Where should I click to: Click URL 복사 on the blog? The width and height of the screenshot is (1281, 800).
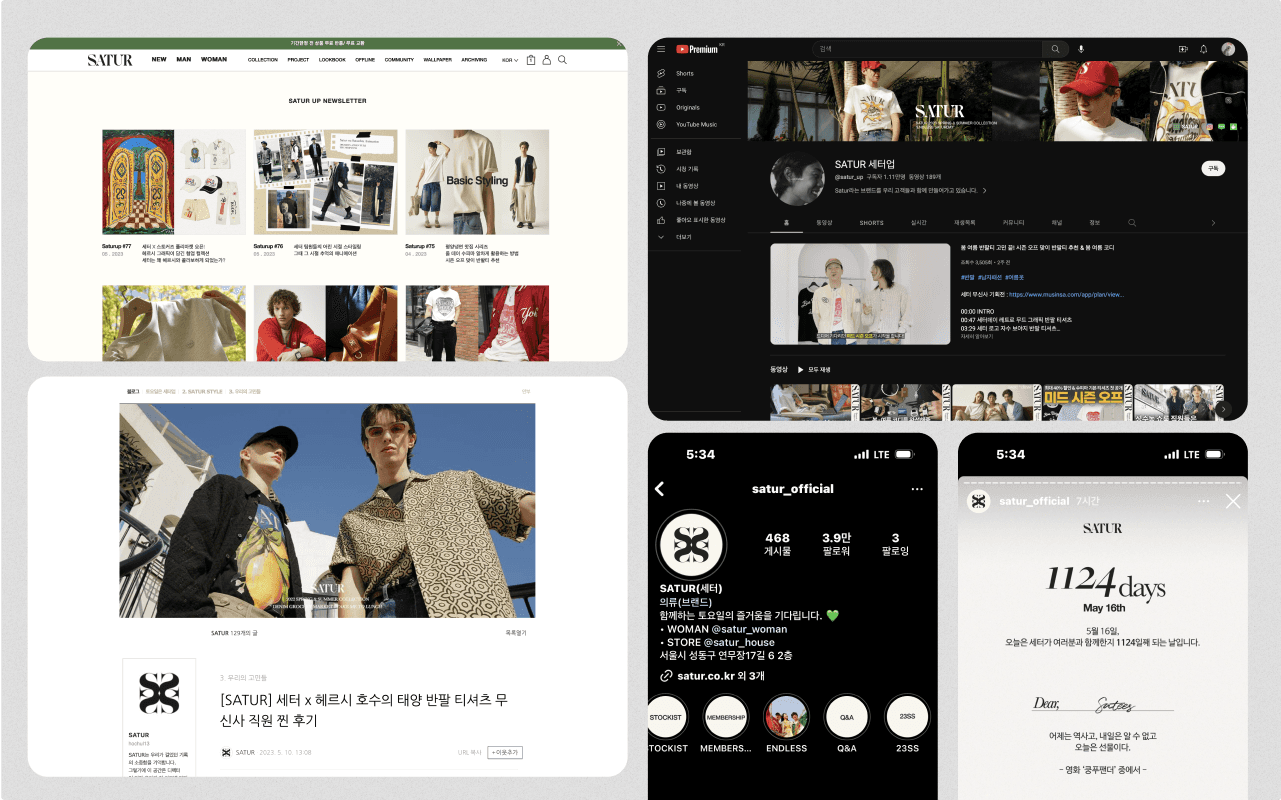point(470,753)
